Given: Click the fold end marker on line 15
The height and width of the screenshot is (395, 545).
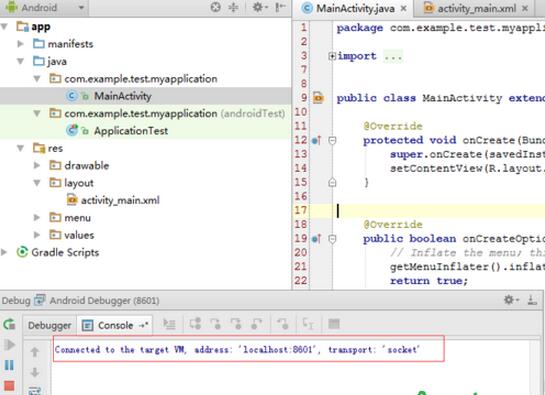Looking at the screenshot, I should [x=332, y=183].
